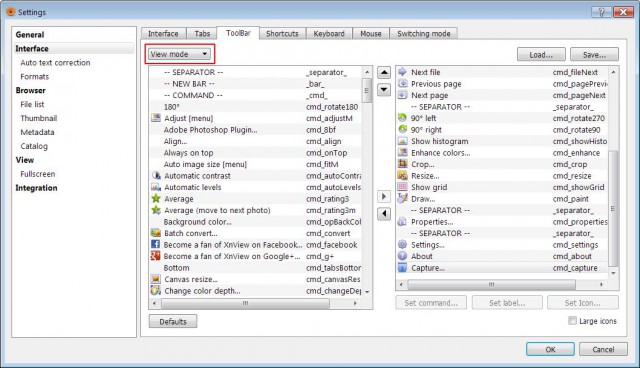Viewport: 640px width, 368px height.
Task: Enable the Large icons checkbox
Action: (573, 321)
